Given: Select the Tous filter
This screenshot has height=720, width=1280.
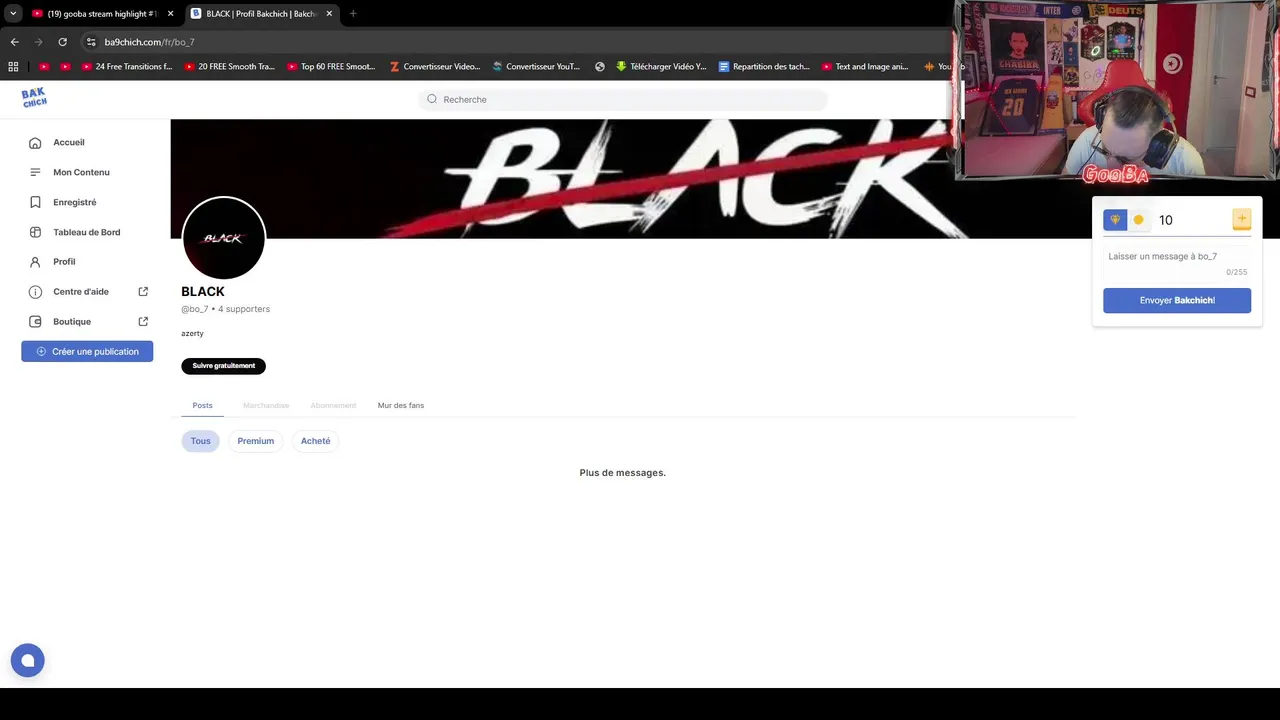Looking at the screenshot, I should [200, 441].
